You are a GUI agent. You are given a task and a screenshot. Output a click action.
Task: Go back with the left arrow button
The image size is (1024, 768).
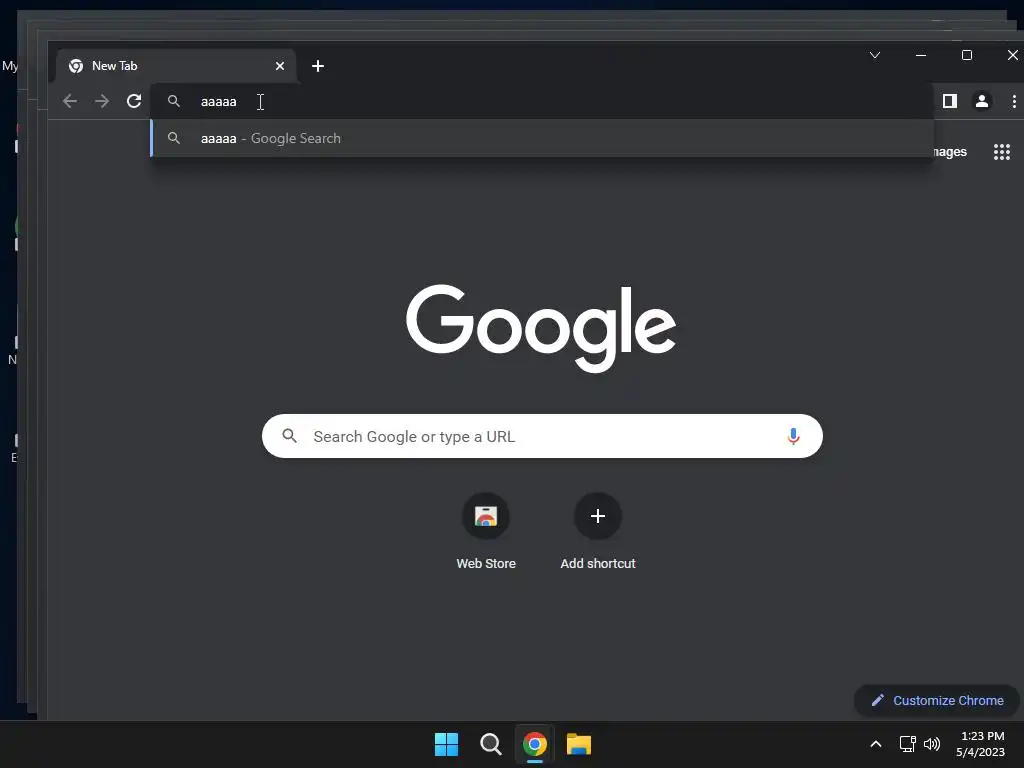(70, 101)
